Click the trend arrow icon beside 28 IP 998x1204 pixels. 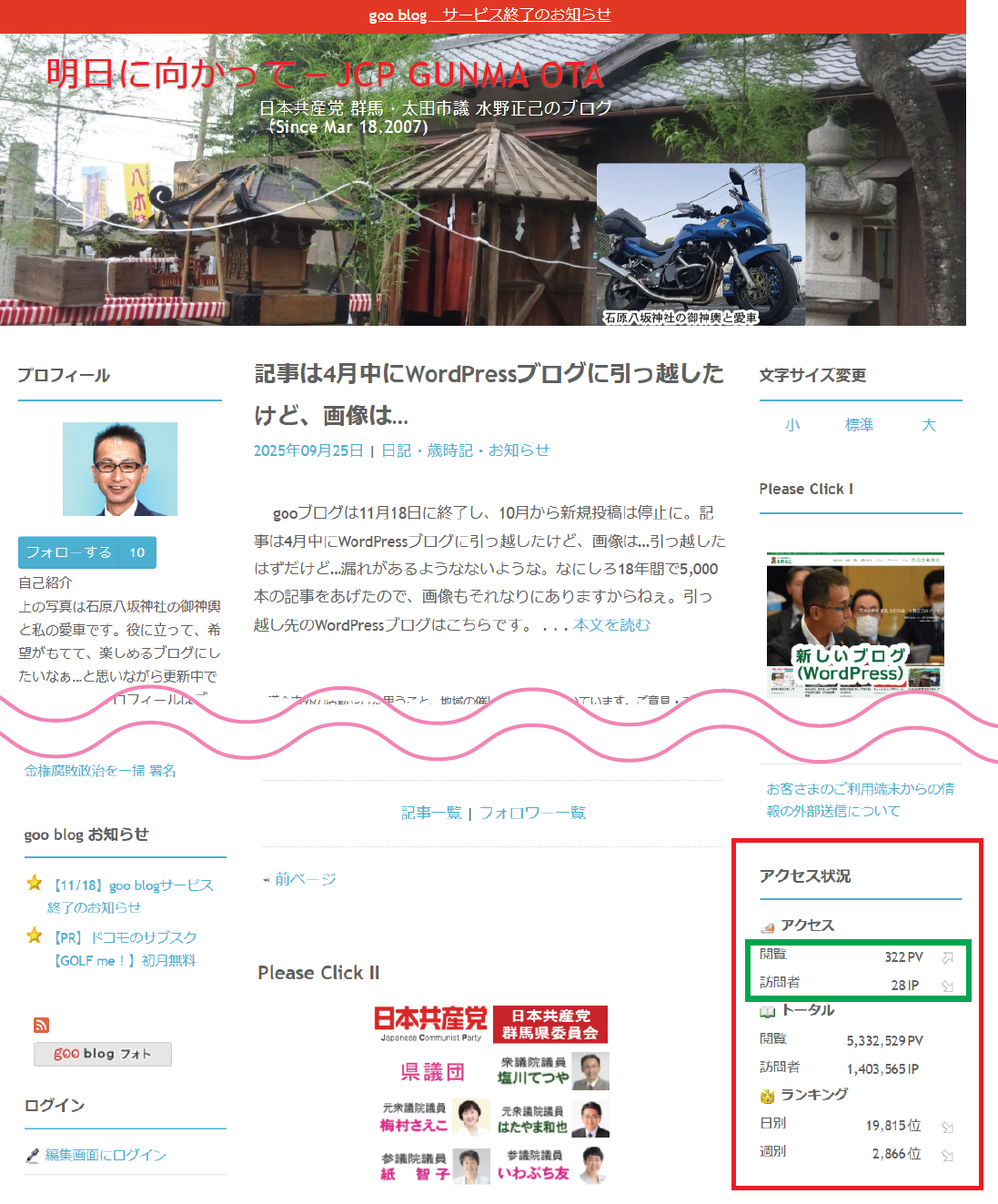click(x=947, y=986)
